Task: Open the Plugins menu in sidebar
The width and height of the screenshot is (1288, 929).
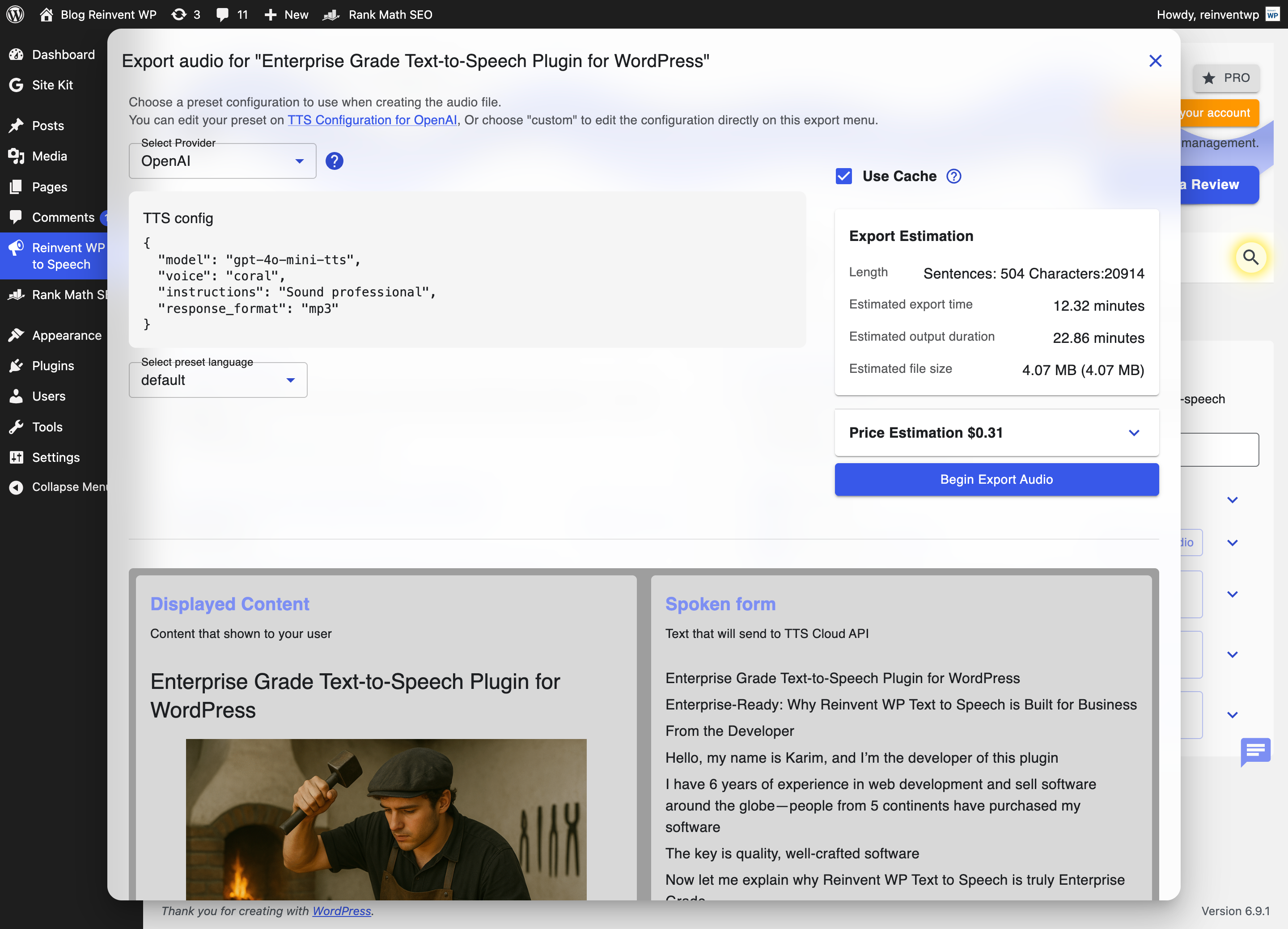Action: [x=53, y=366]
